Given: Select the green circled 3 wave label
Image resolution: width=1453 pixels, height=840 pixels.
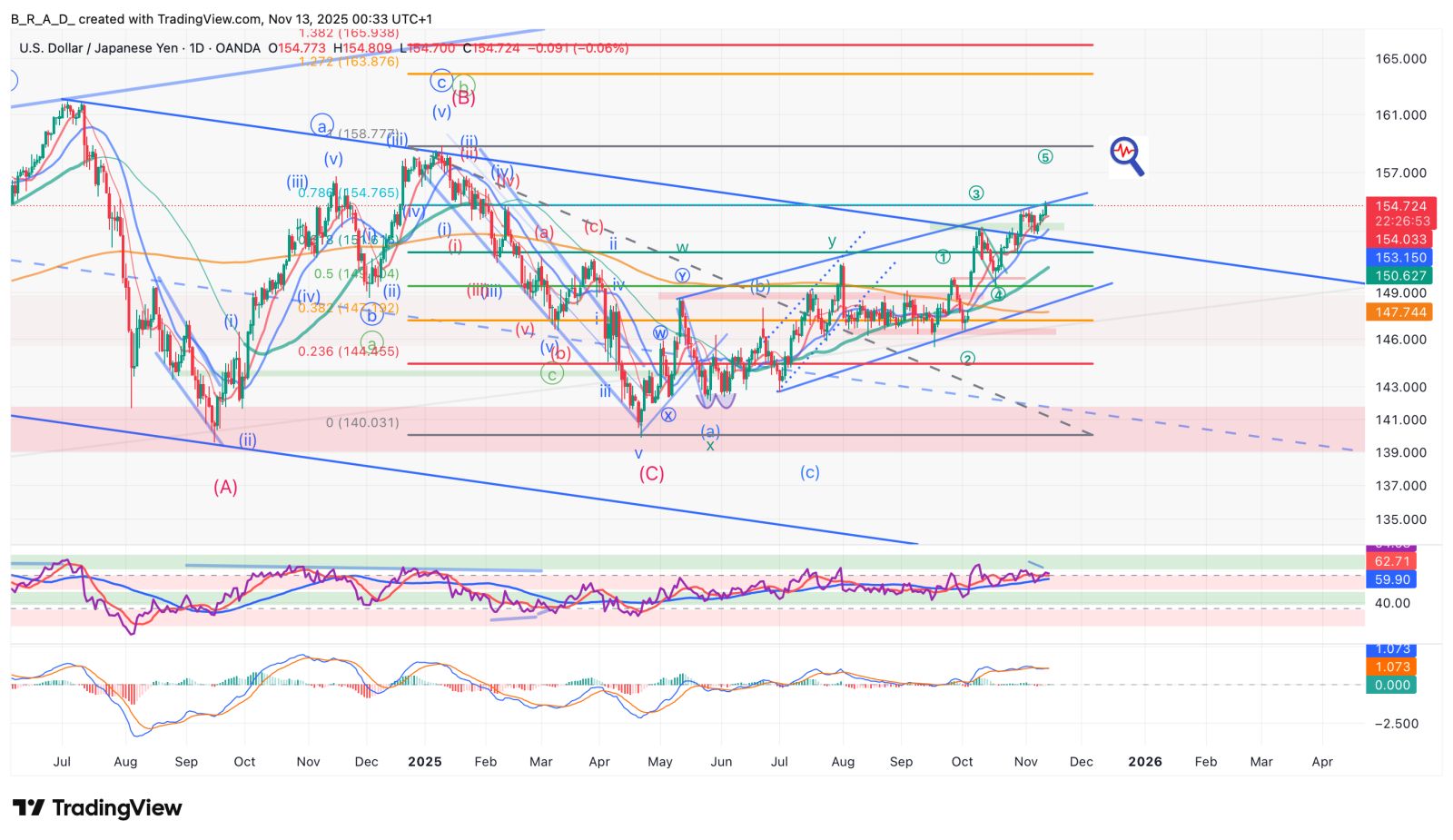Looking at the screenshot, I should (975, 193).
